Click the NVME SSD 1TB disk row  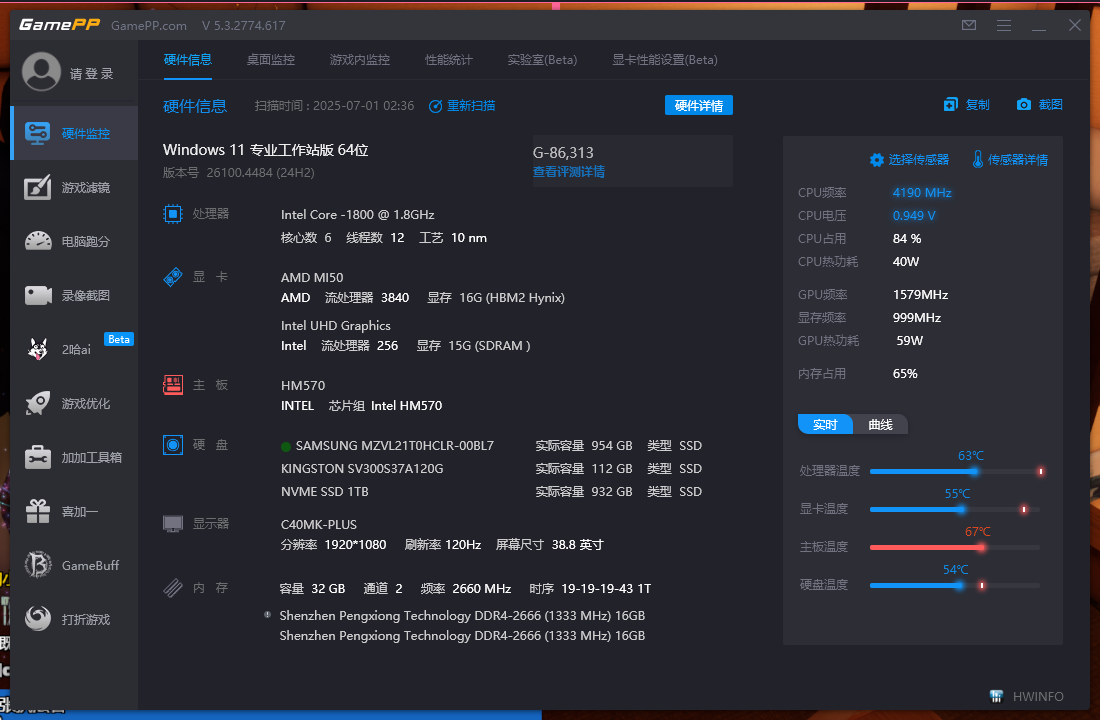pos(491,491)
